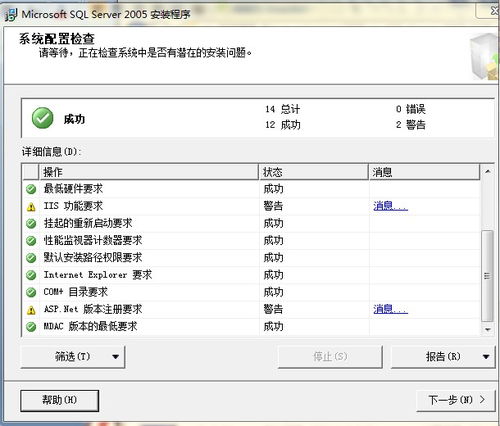Viewport: 500px width, 426px height.
Task: Click the 状态 column header
Action: 314,172
